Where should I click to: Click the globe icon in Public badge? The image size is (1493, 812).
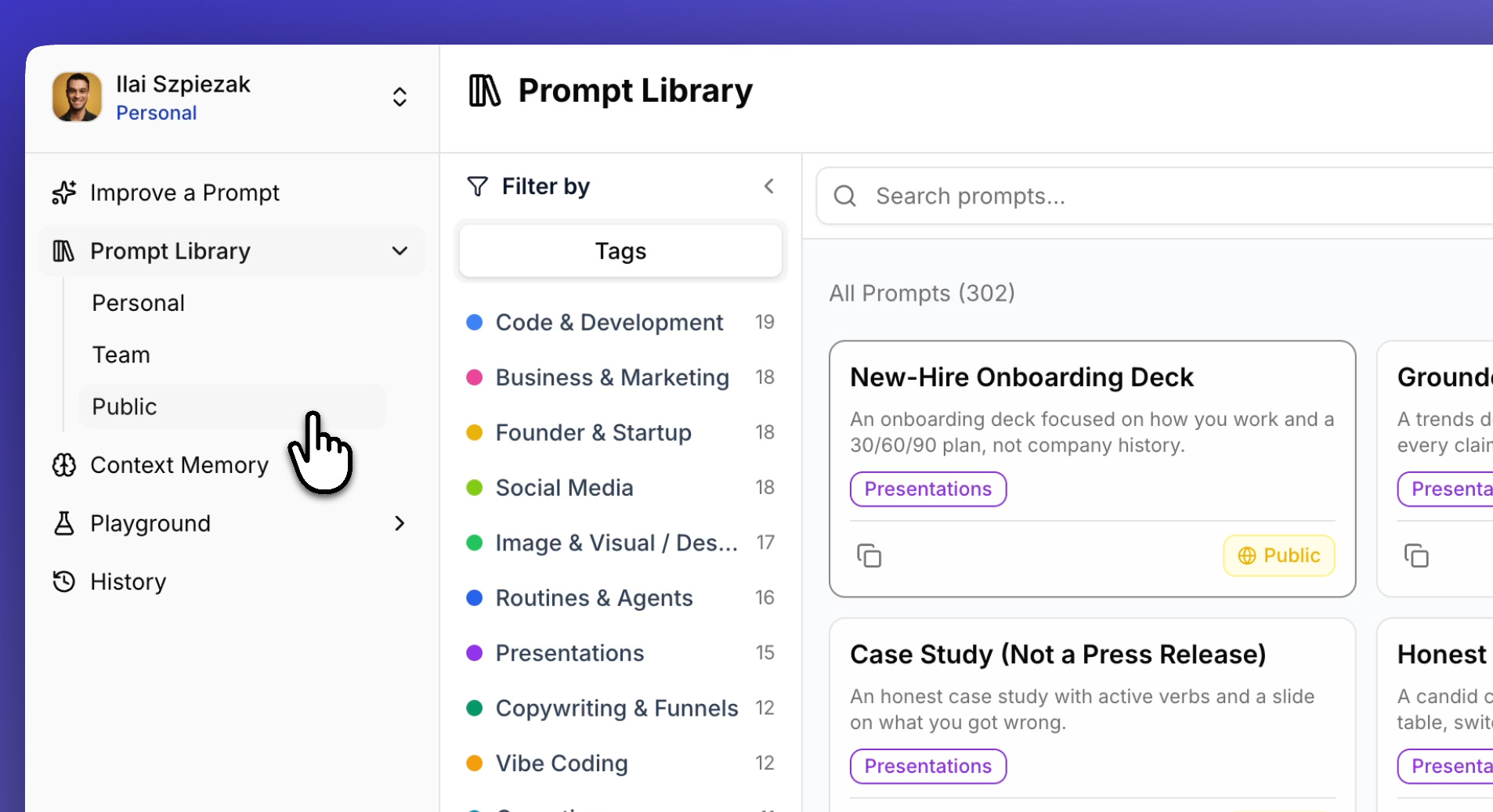point(1247,556)
